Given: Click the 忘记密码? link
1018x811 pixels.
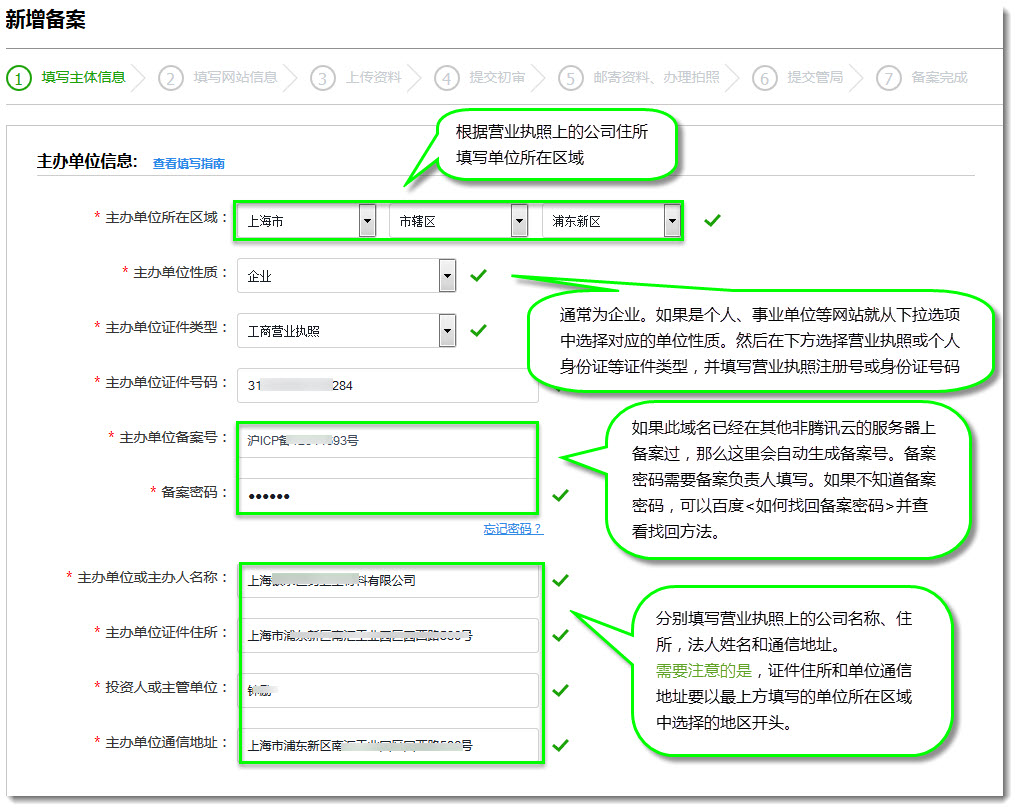Looking at the screenshot, I should (513, 529).
